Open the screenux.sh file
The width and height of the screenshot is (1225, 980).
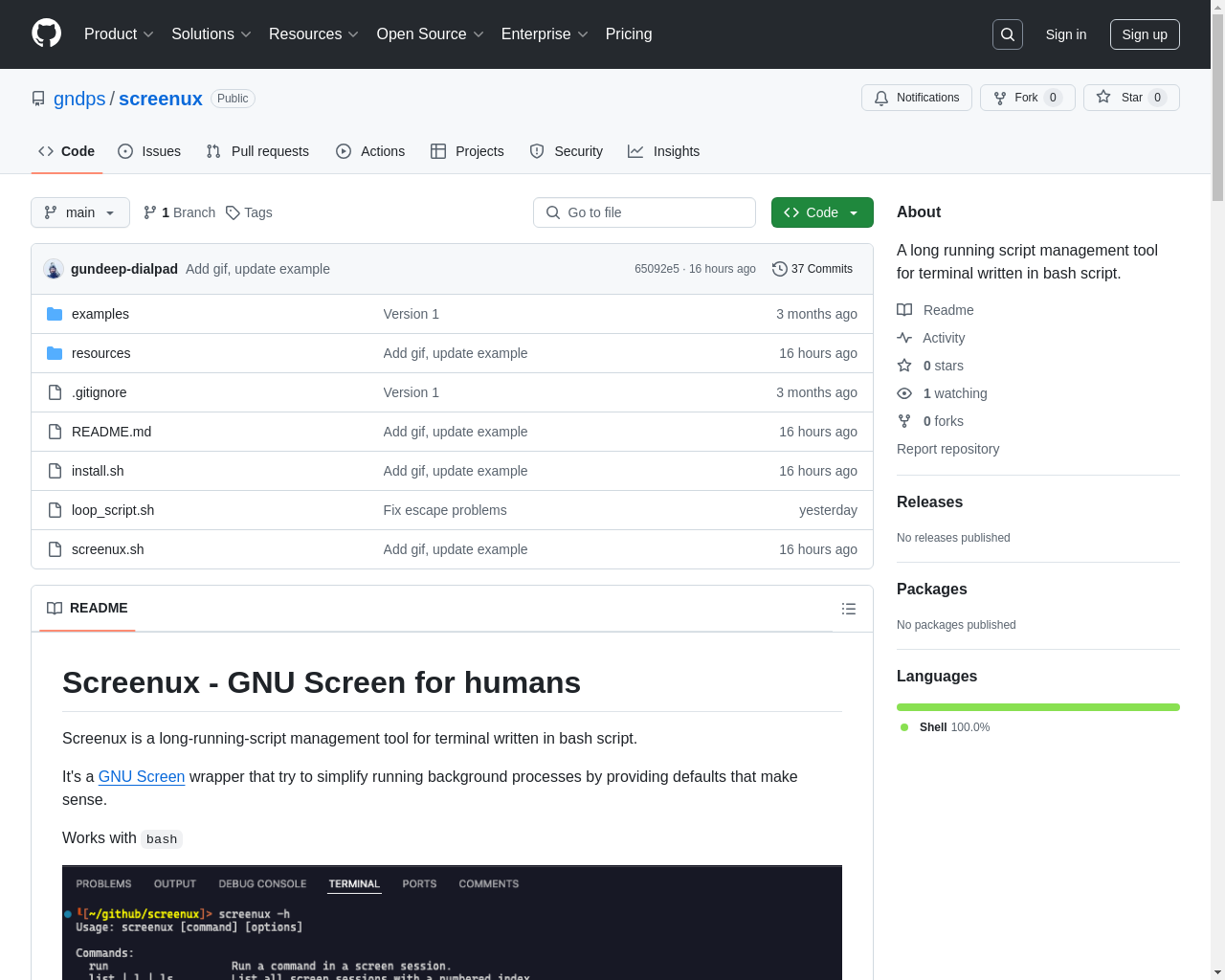click(x=108, y=549)
